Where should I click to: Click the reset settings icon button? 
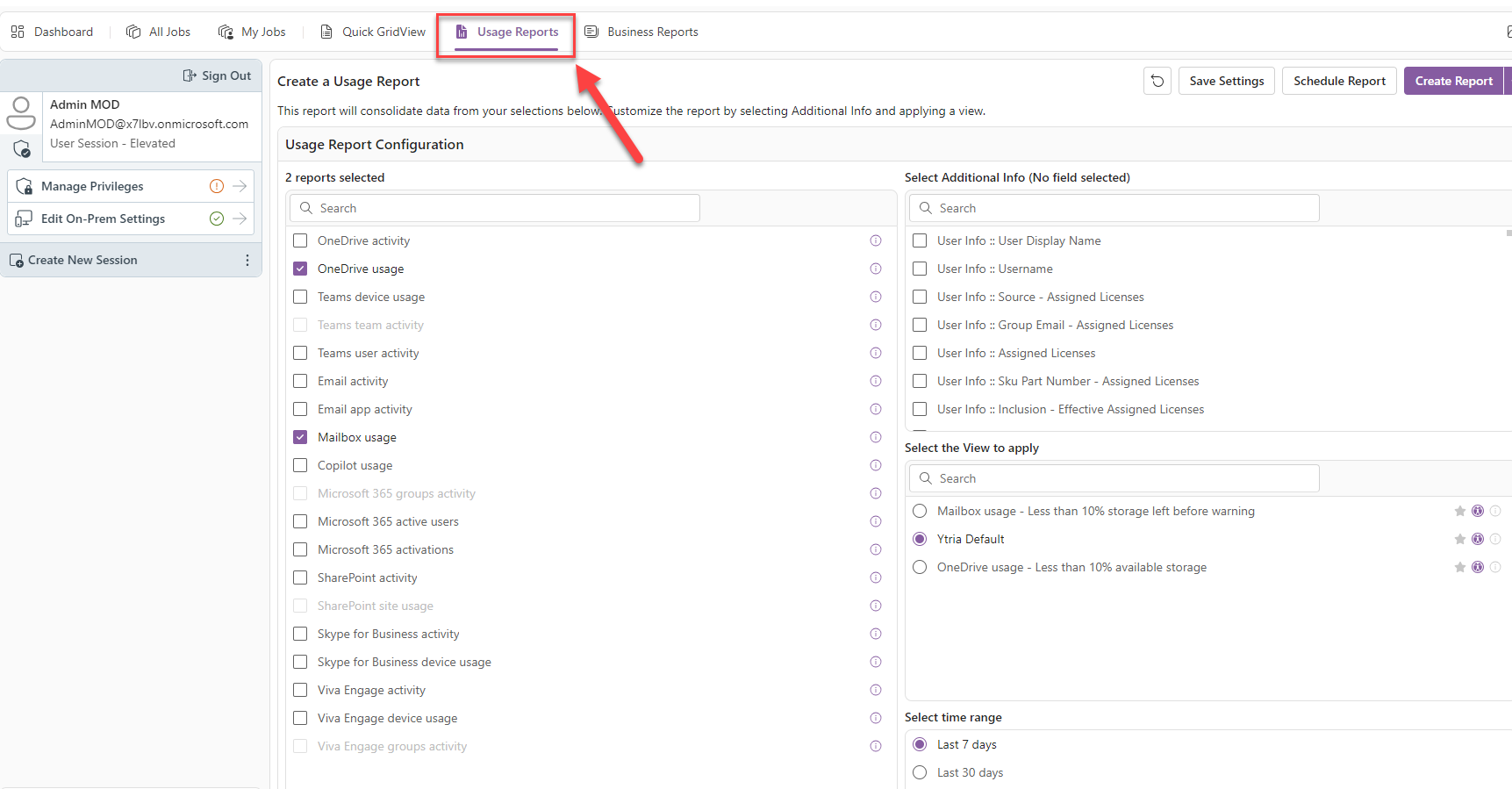tap(1157, 81)
